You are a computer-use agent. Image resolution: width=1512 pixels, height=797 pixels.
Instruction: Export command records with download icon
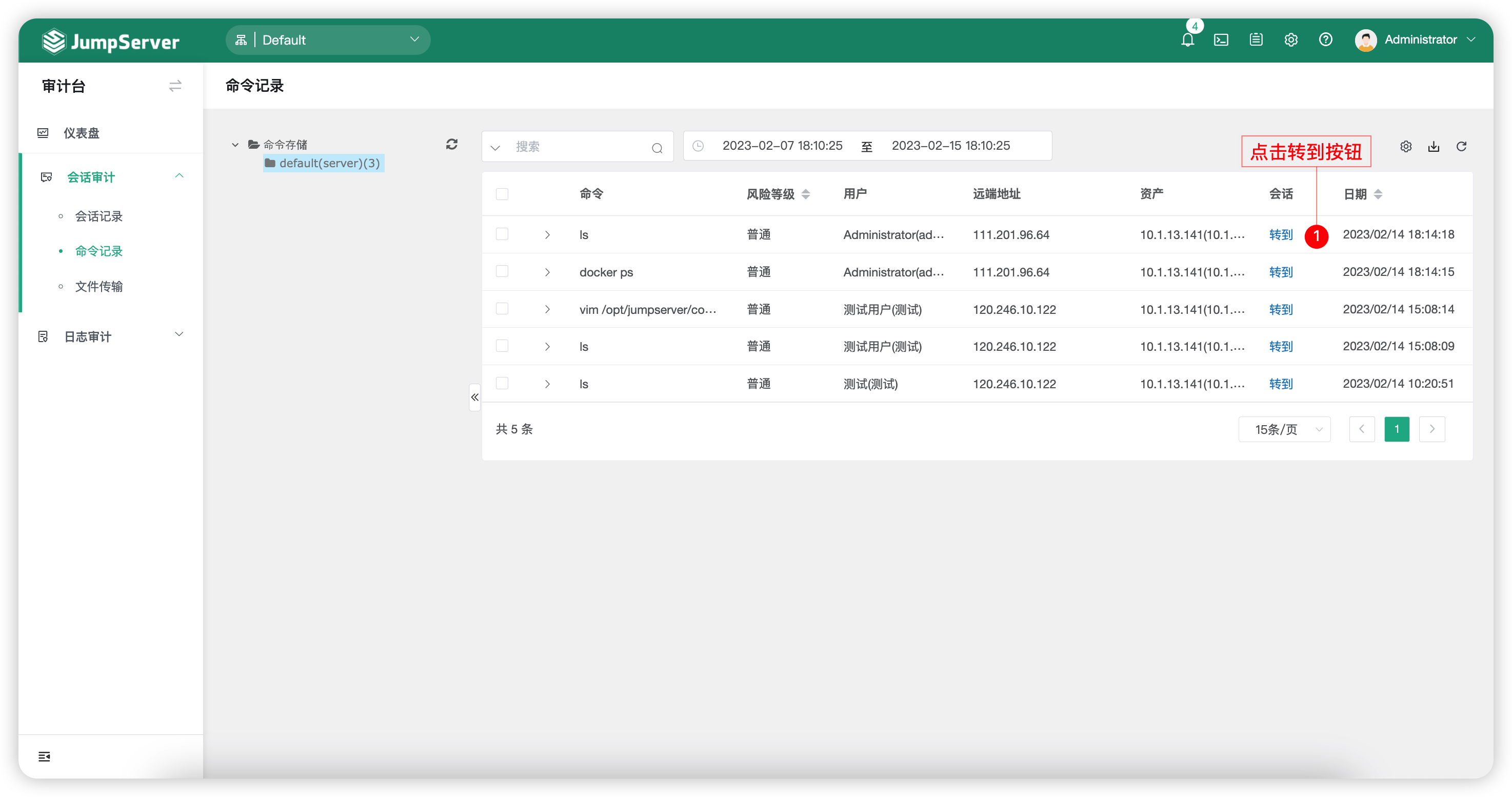pos(1434,146)
